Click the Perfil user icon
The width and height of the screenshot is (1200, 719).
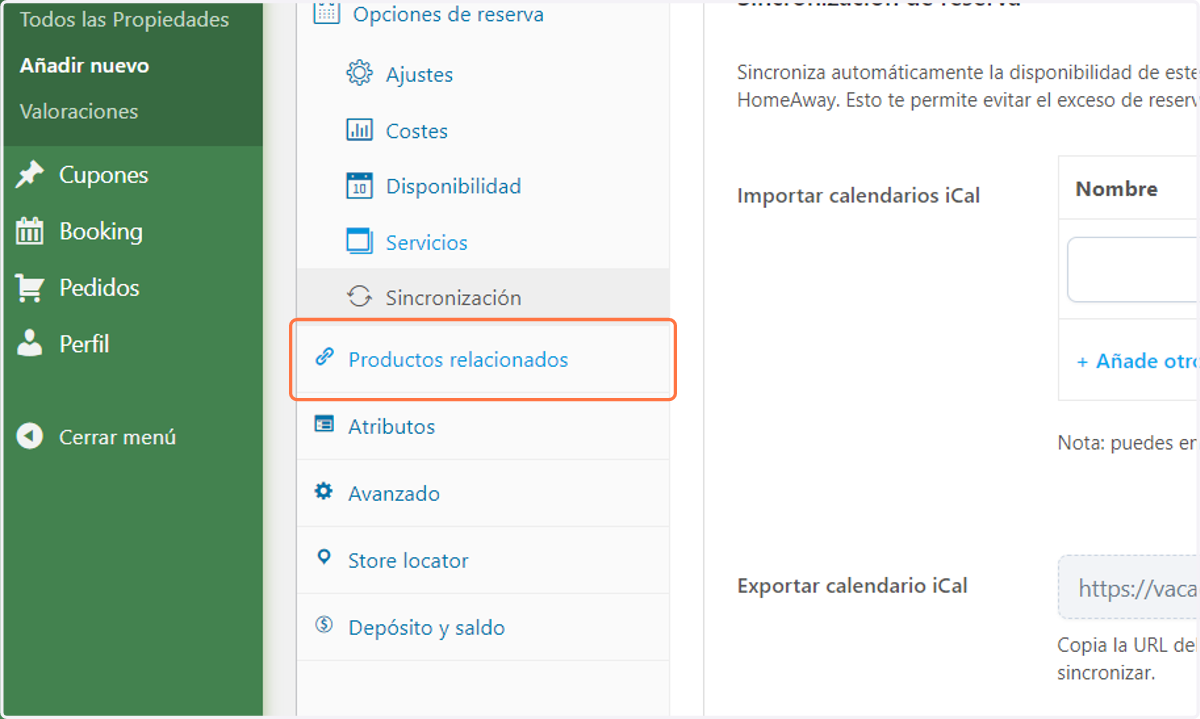tap(30, 344)
